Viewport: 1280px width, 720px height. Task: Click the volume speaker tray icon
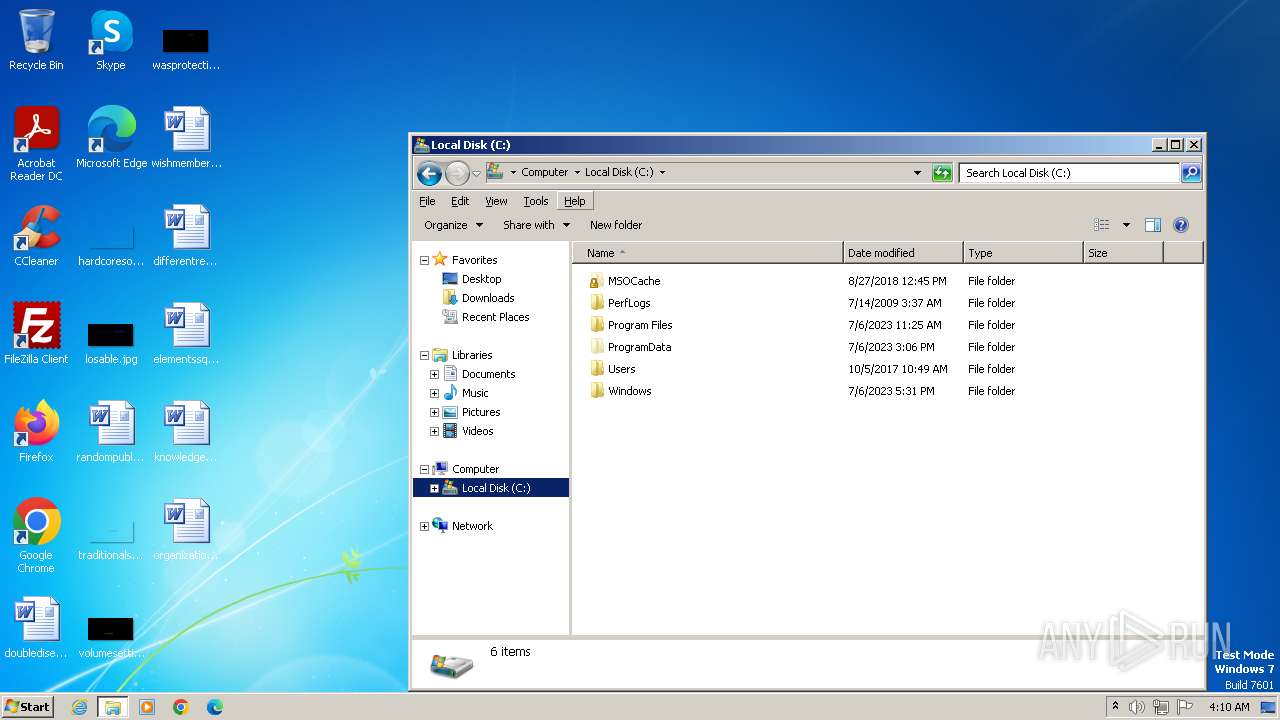tap(1137, 707)
